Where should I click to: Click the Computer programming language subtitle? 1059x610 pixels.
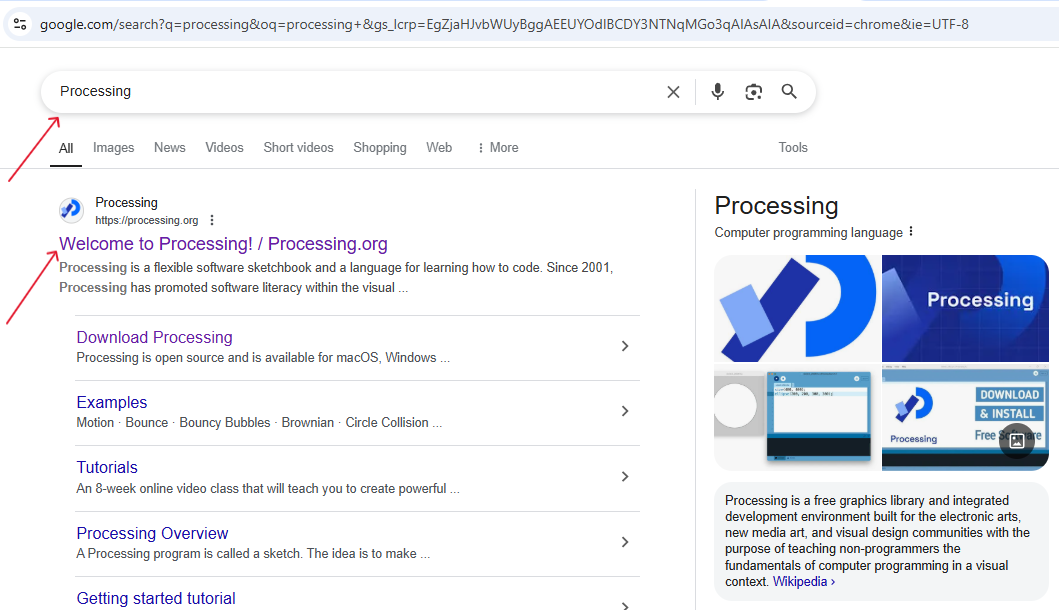(808, 232)
